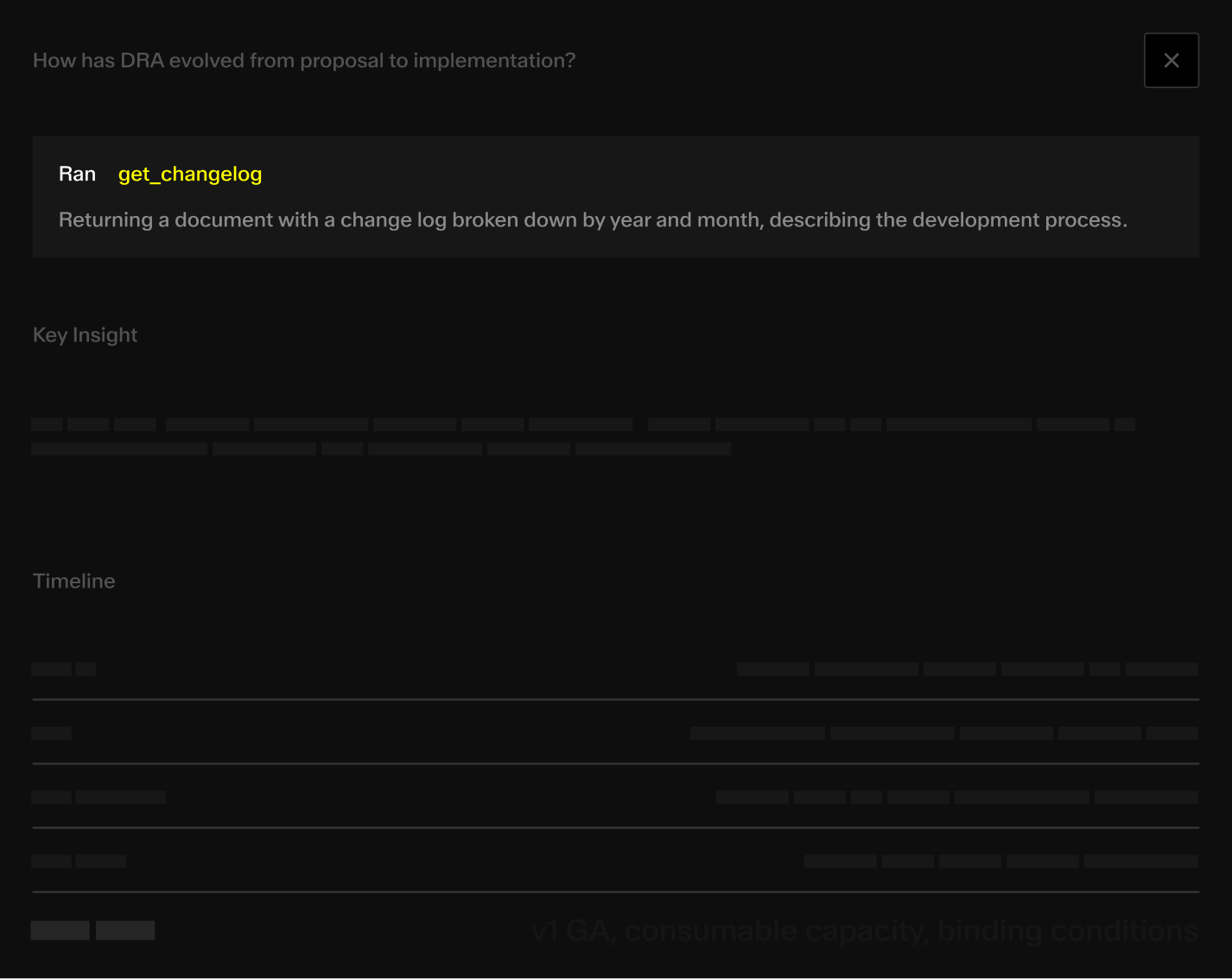Click the Ran get_changelog result card
The width and height of the screenshot is (1232, 979).
[615, 196]
